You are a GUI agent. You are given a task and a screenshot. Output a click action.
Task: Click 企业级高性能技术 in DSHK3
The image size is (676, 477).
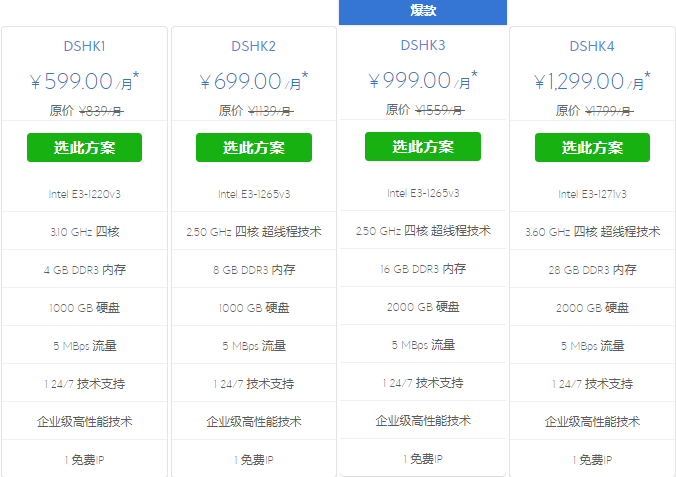click(x=423, y=421)
